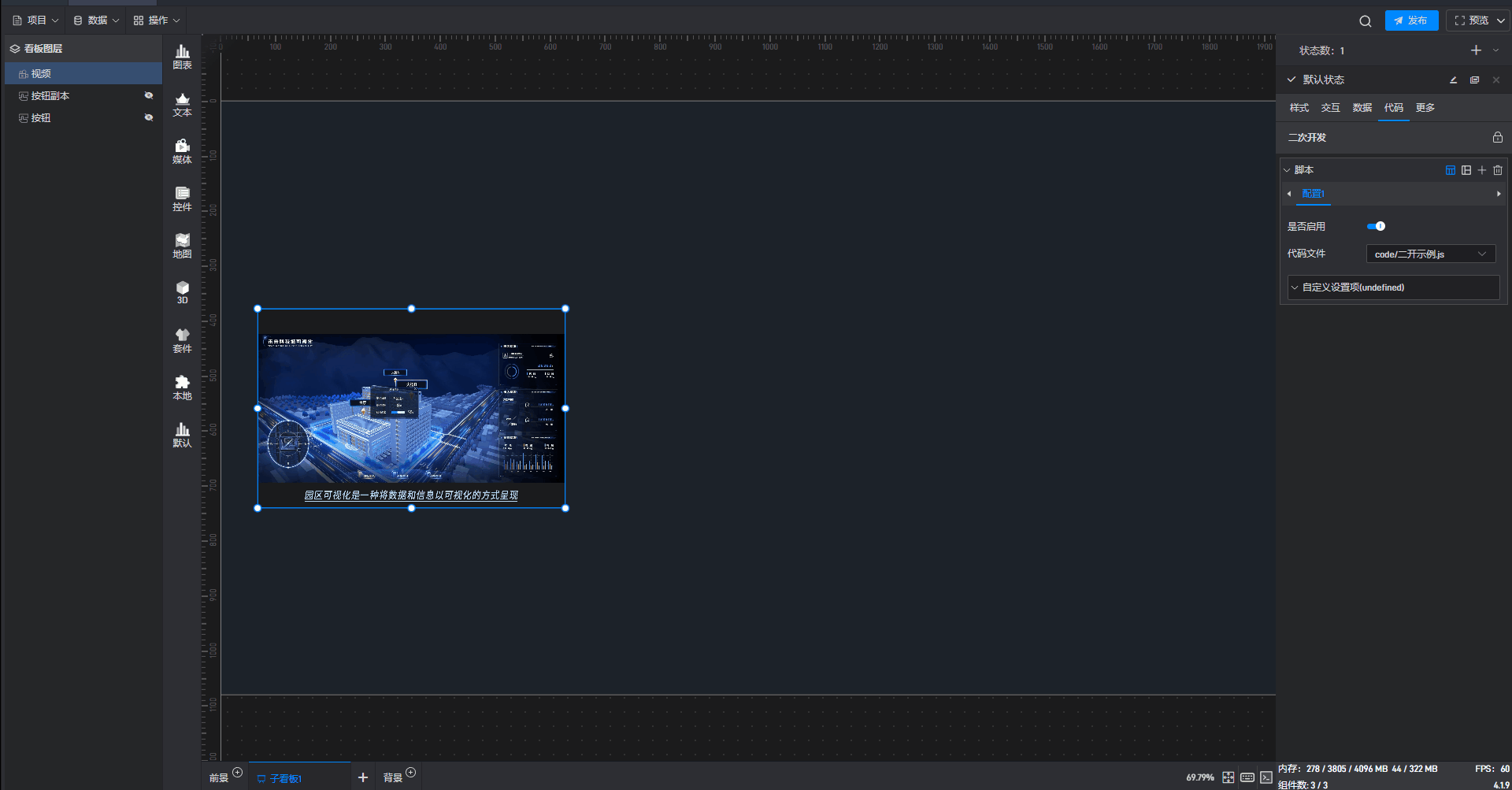Open the 媒体 media components
The image size is (1512, 790).
click(182, 151)
